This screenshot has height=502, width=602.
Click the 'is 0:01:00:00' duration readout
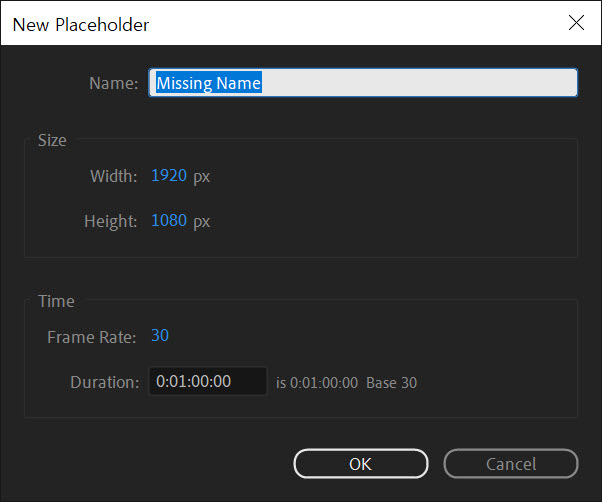tap(317, 383)
